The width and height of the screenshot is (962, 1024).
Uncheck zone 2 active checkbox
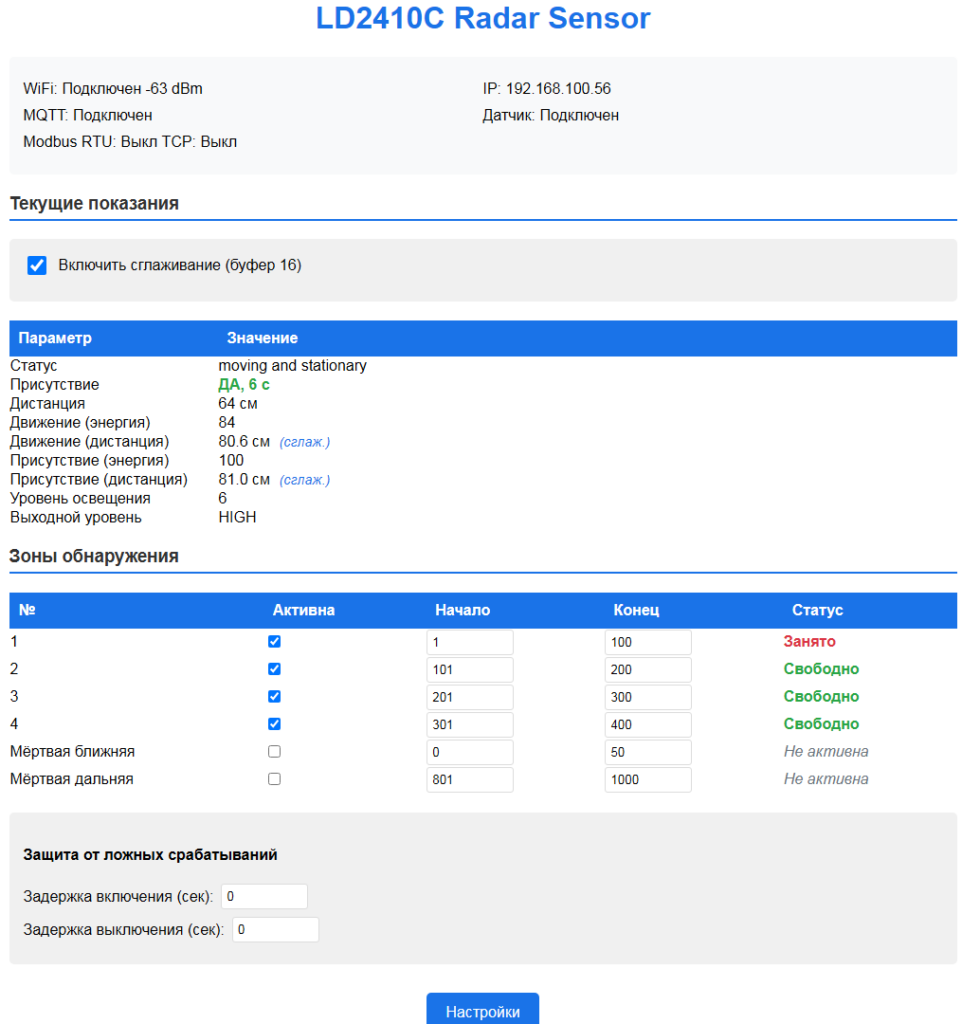point(275,669)
